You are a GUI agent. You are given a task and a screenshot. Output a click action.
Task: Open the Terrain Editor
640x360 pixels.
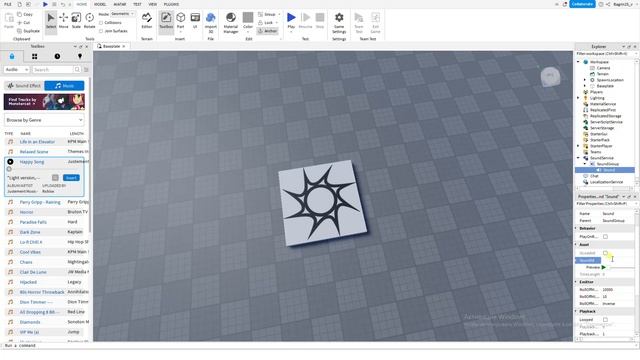147,20
